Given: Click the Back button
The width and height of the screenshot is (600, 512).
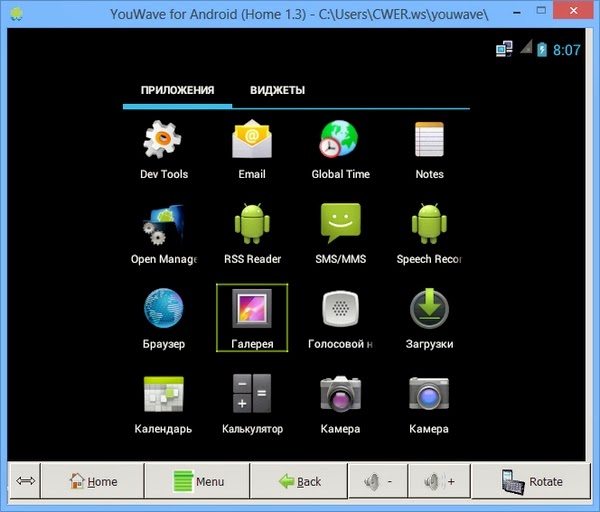Looking at the screenshot, I should [x=299, y=481].
